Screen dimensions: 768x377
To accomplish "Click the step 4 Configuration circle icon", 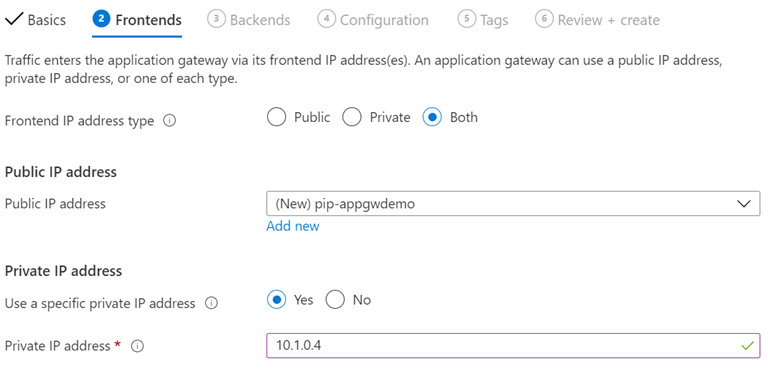I will [x=326, y=20].
